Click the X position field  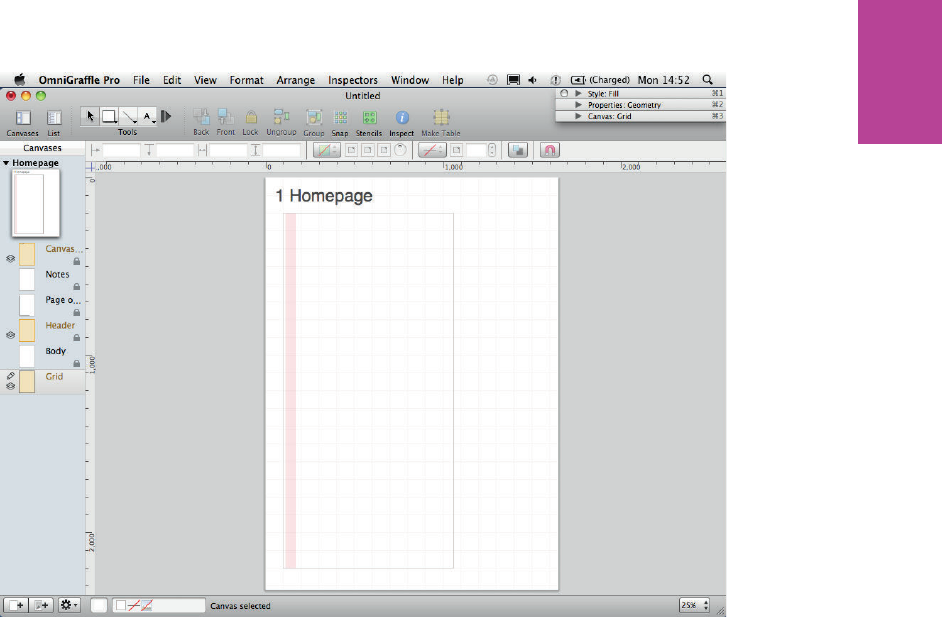(x=121, y=150)
